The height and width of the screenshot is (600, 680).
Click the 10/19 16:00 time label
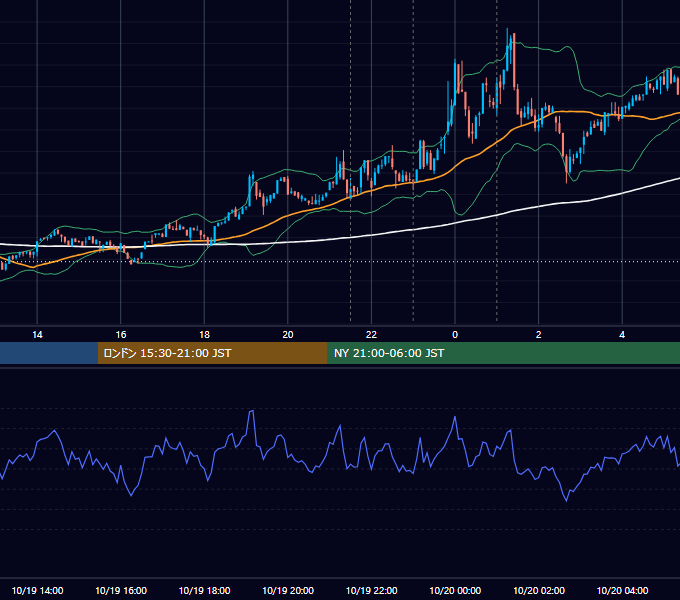coord(121,590)
